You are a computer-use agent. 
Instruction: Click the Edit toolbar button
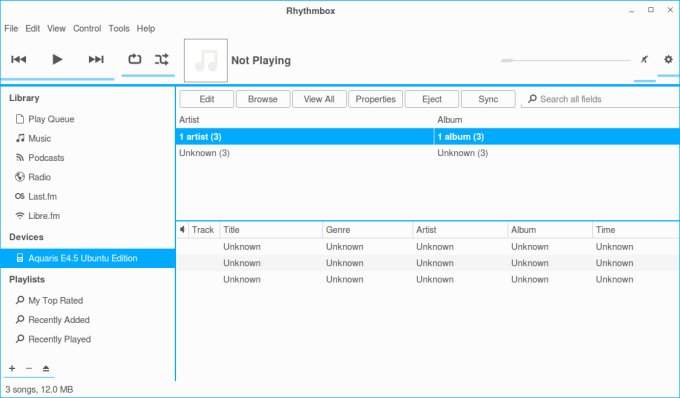point(207,99)
